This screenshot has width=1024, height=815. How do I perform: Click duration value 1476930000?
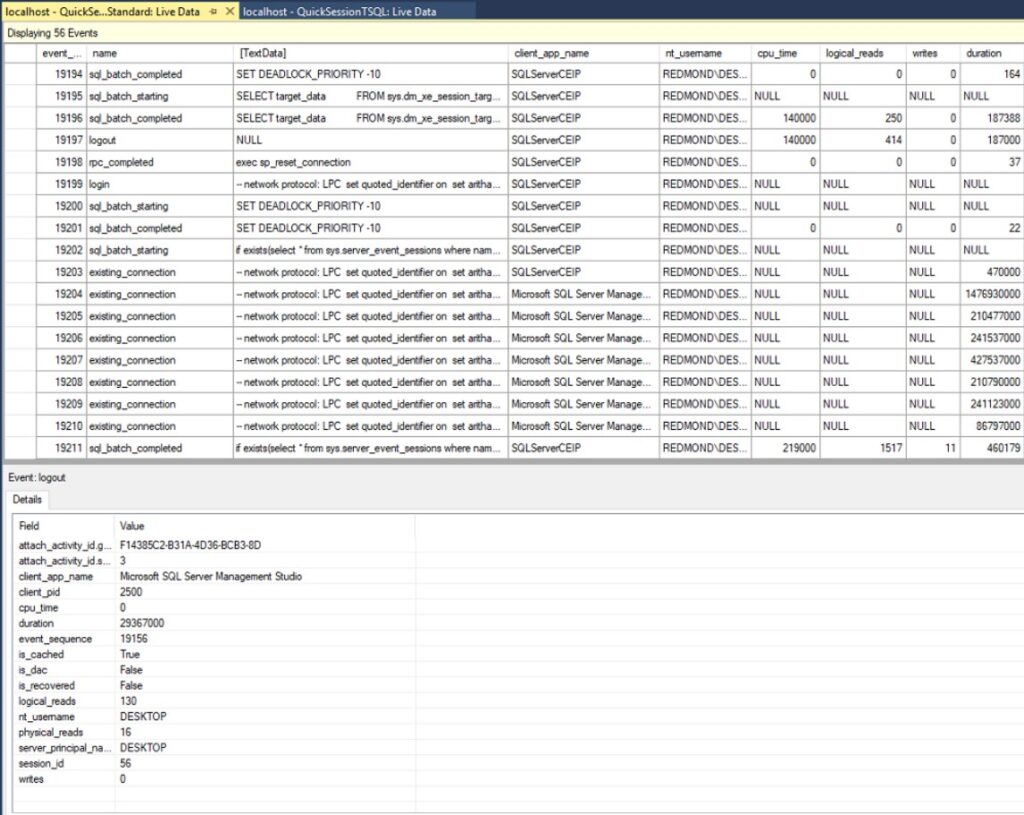tap(992, 294)
